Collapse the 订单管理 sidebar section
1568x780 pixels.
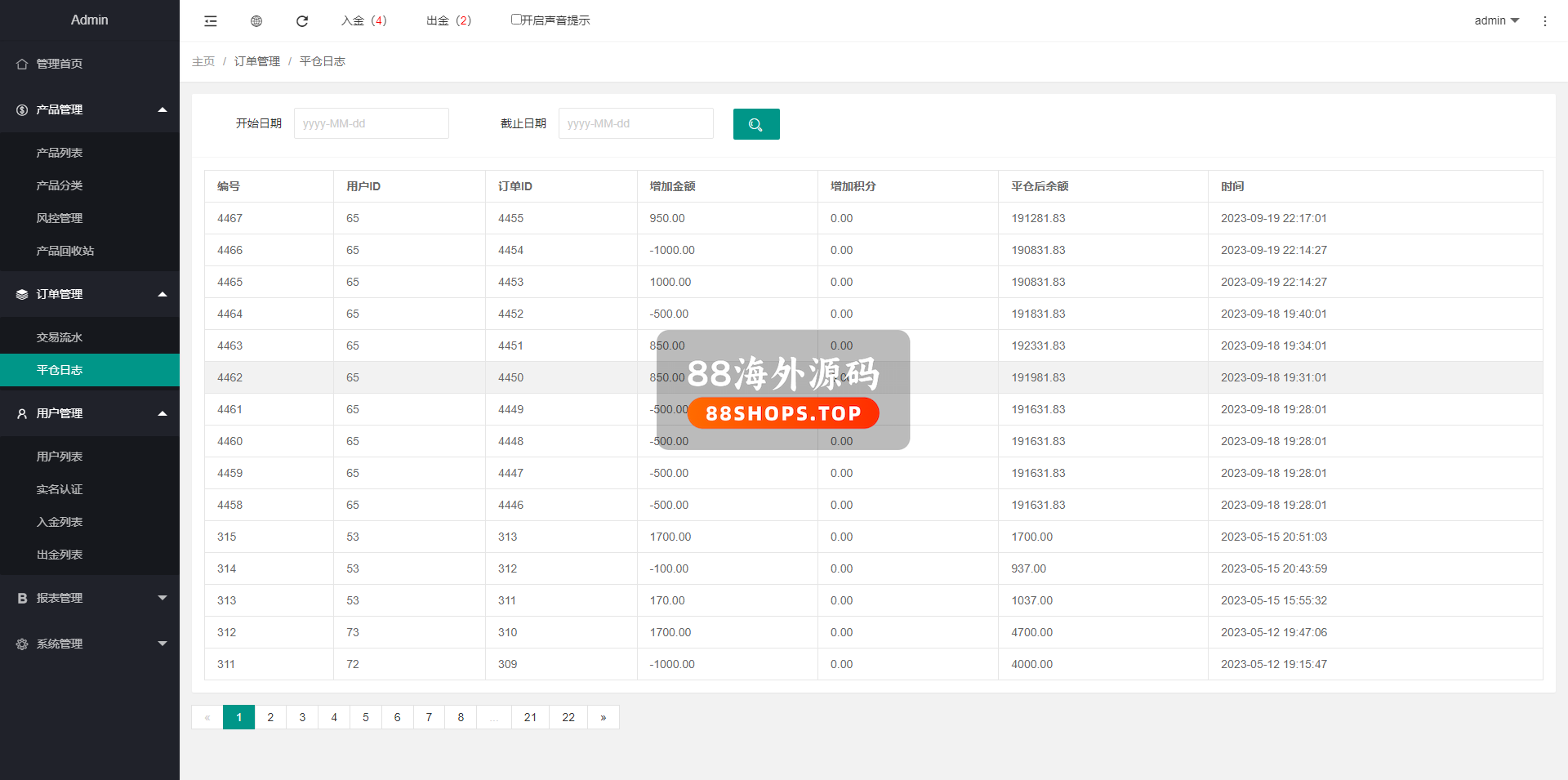coord(90,294)
